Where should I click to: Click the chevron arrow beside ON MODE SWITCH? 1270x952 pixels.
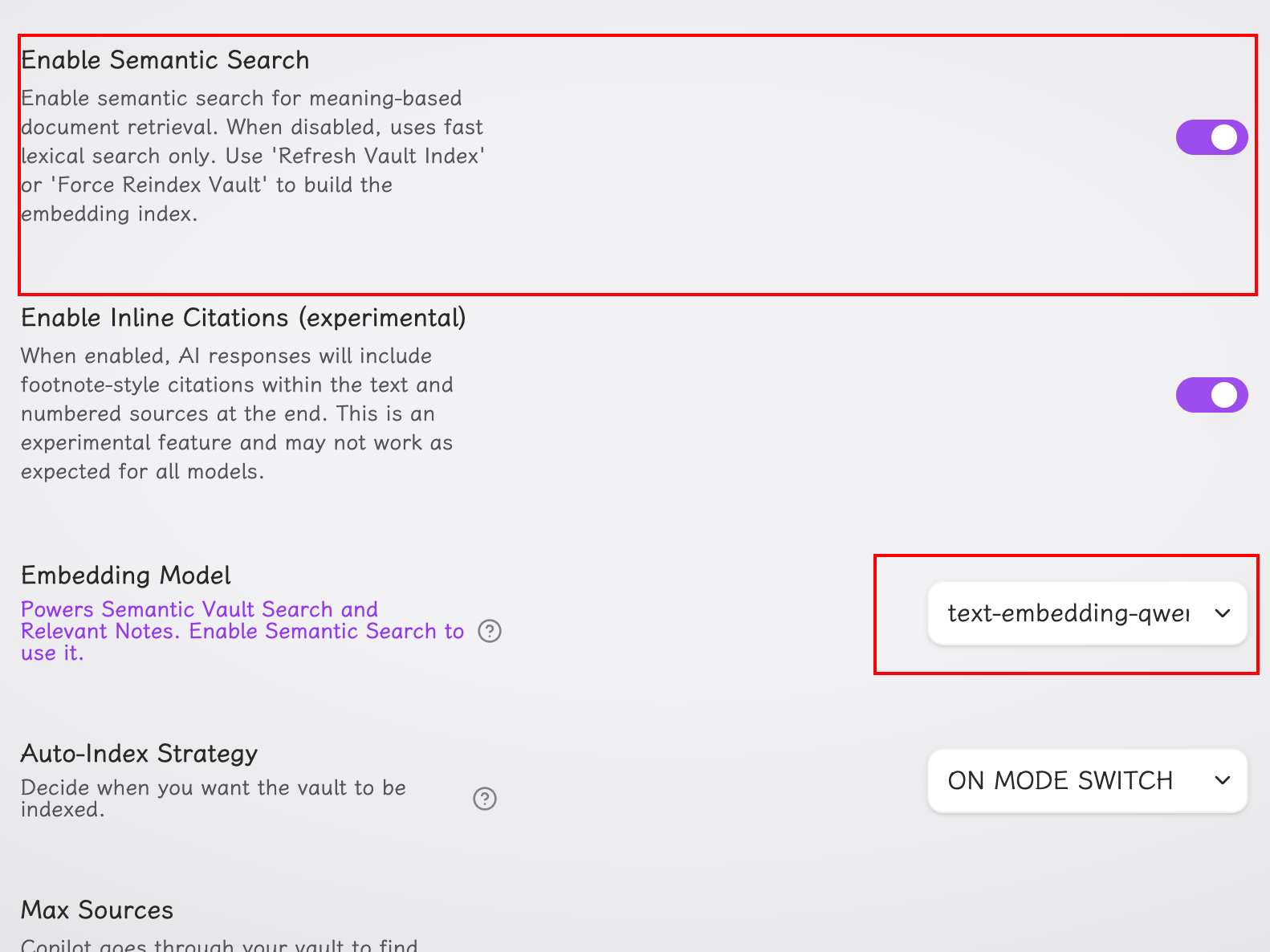point(1223,780)
